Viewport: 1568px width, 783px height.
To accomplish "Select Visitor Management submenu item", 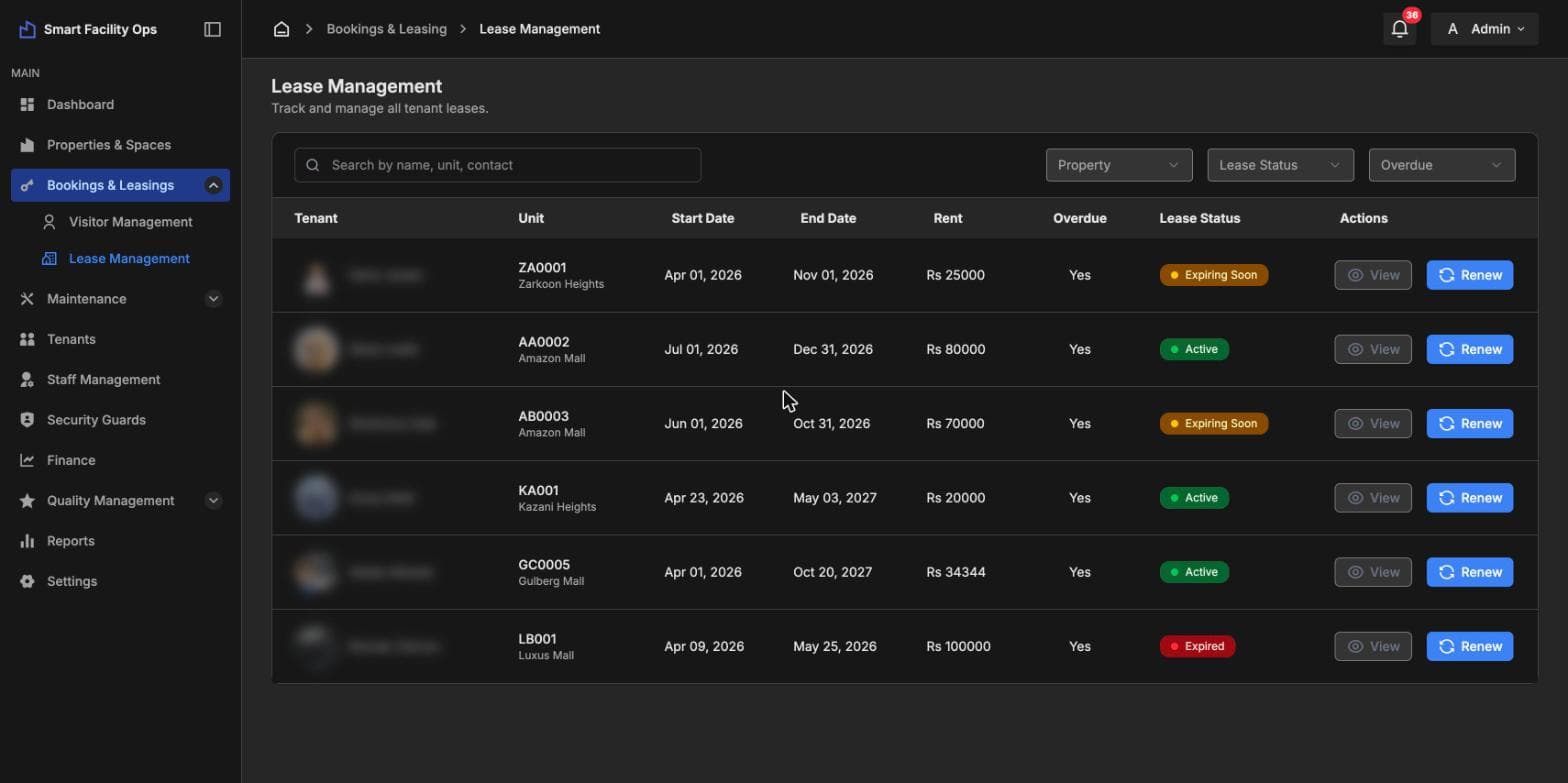I will click(x=130, y=222).
